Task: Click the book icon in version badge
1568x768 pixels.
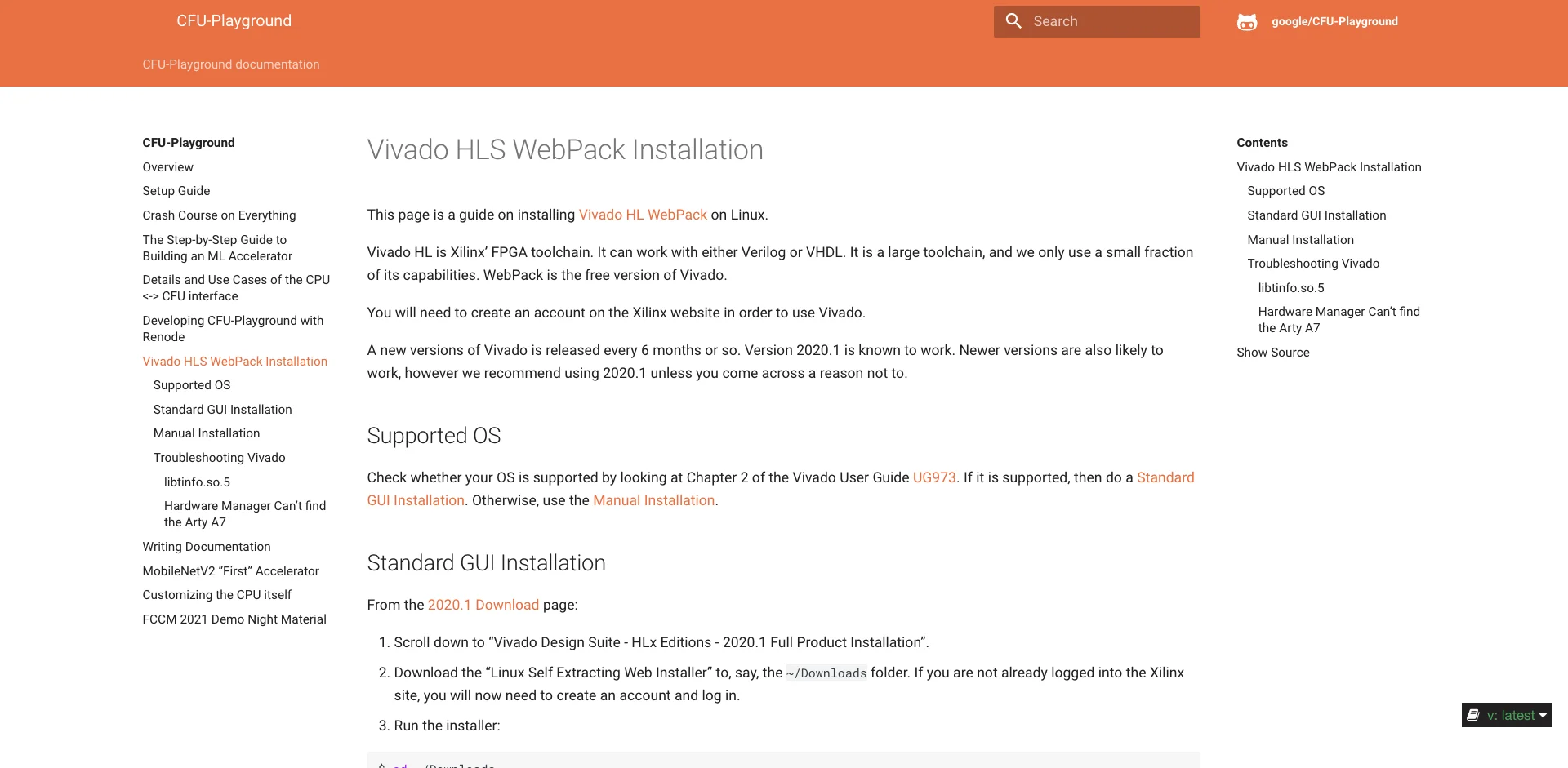Action: (1473, 715)
